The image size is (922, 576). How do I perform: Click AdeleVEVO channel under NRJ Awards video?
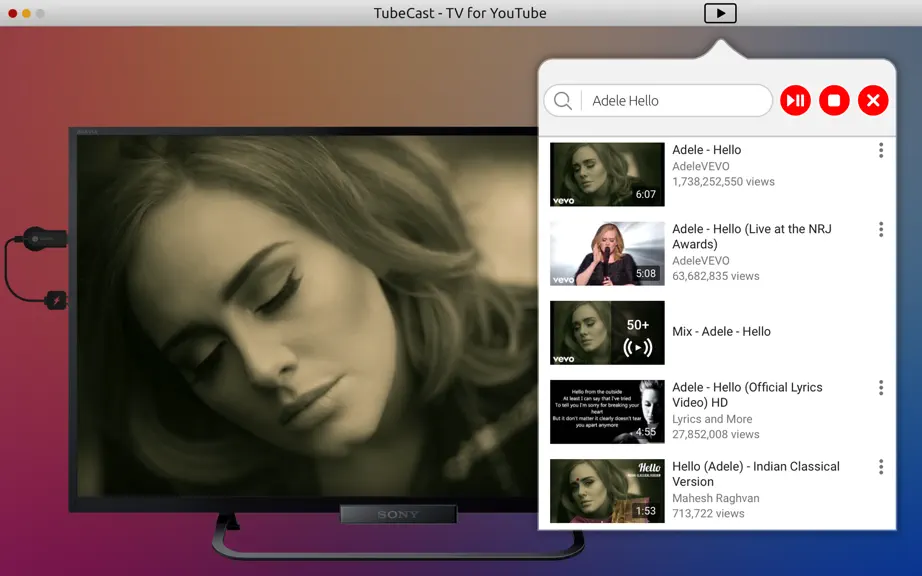point(700,260)
